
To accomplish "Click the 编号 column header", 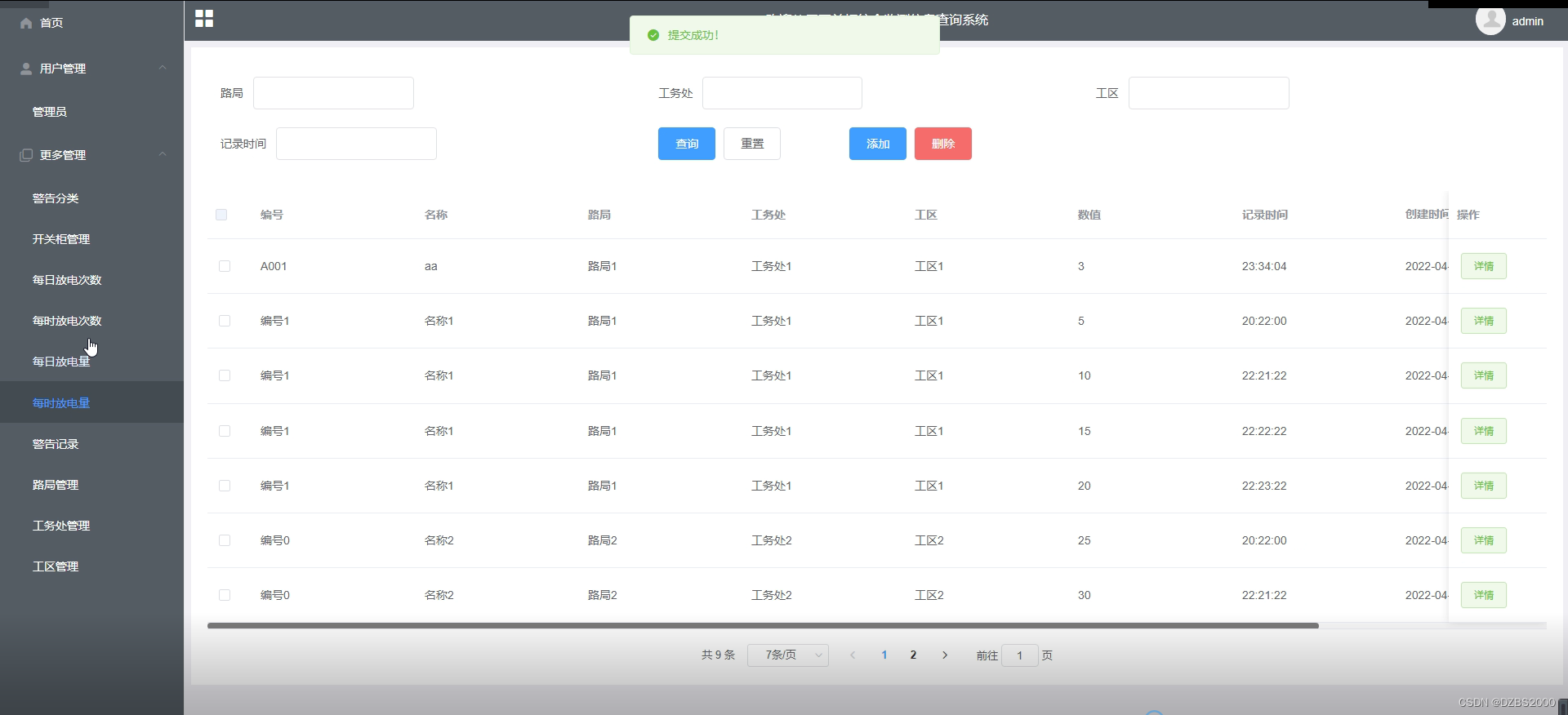I will (x=272, y=215).
